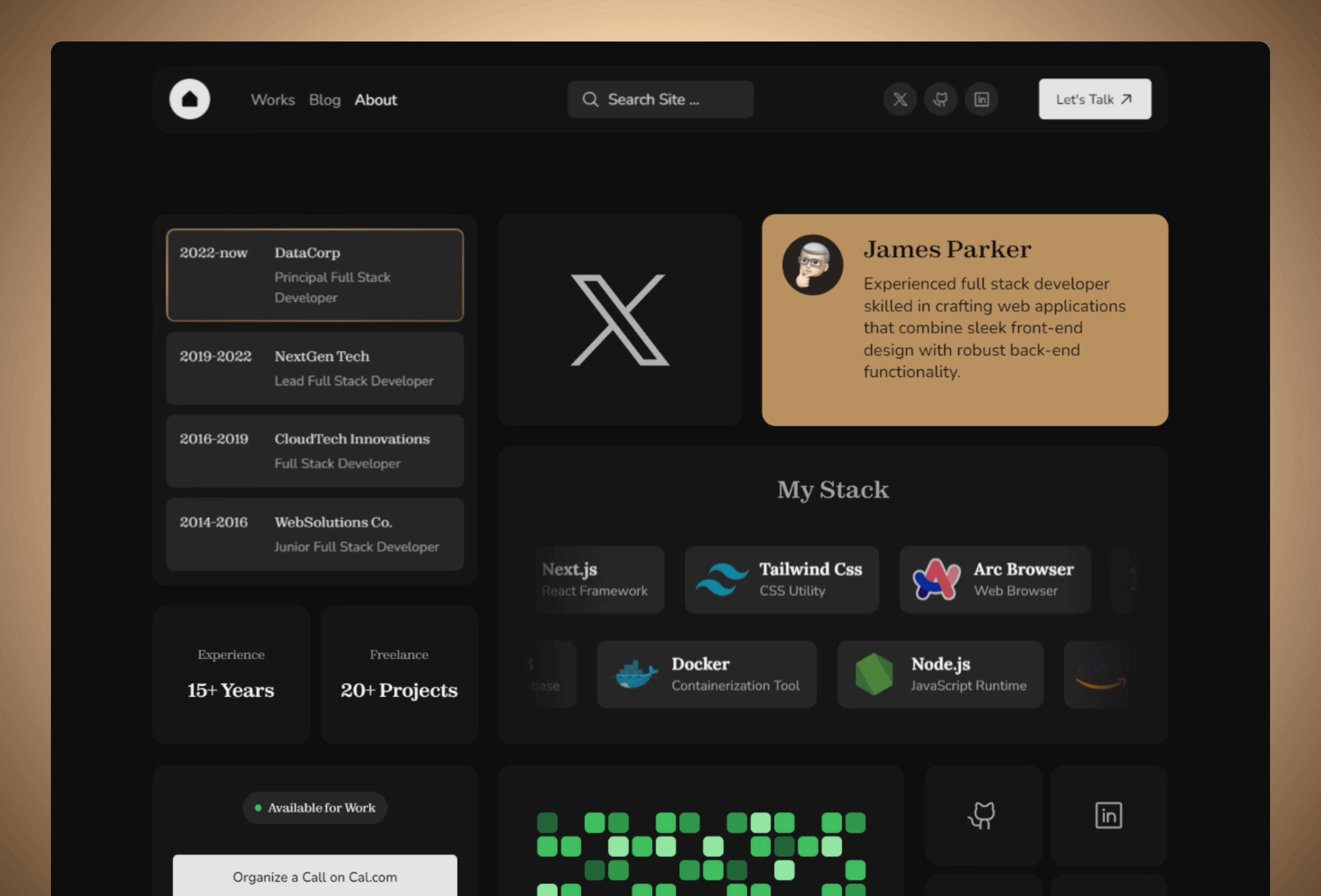Select the WebSolutions Co. 2014-2016 entry
Screen dimensions: 1321x896
click(x=314, y=534)
